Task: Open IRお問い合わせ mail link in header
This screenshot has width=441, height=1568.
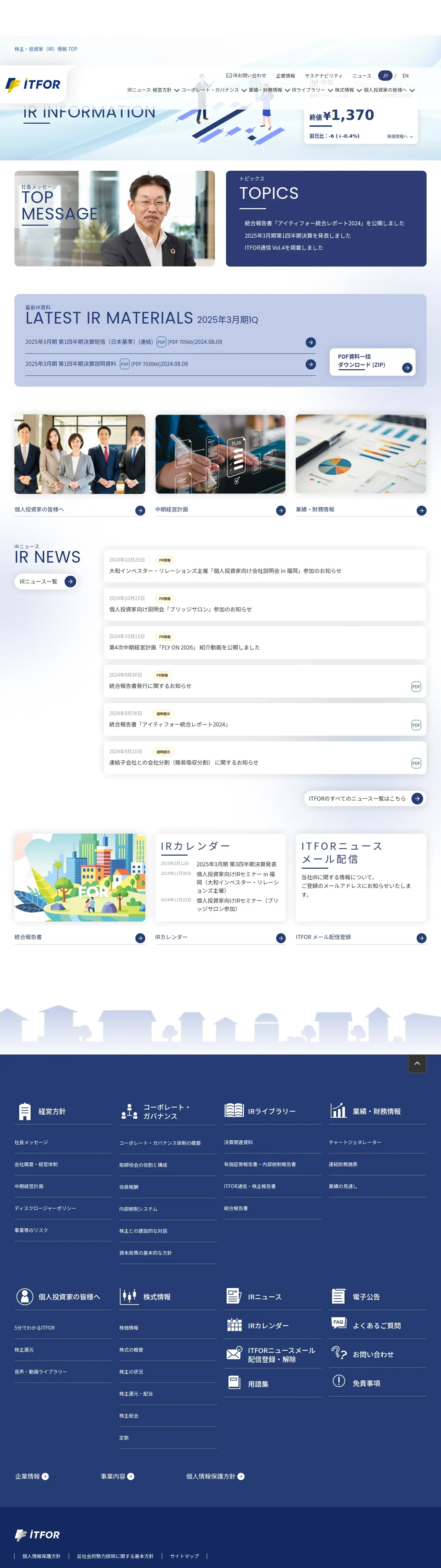Action: click(246, 76)
